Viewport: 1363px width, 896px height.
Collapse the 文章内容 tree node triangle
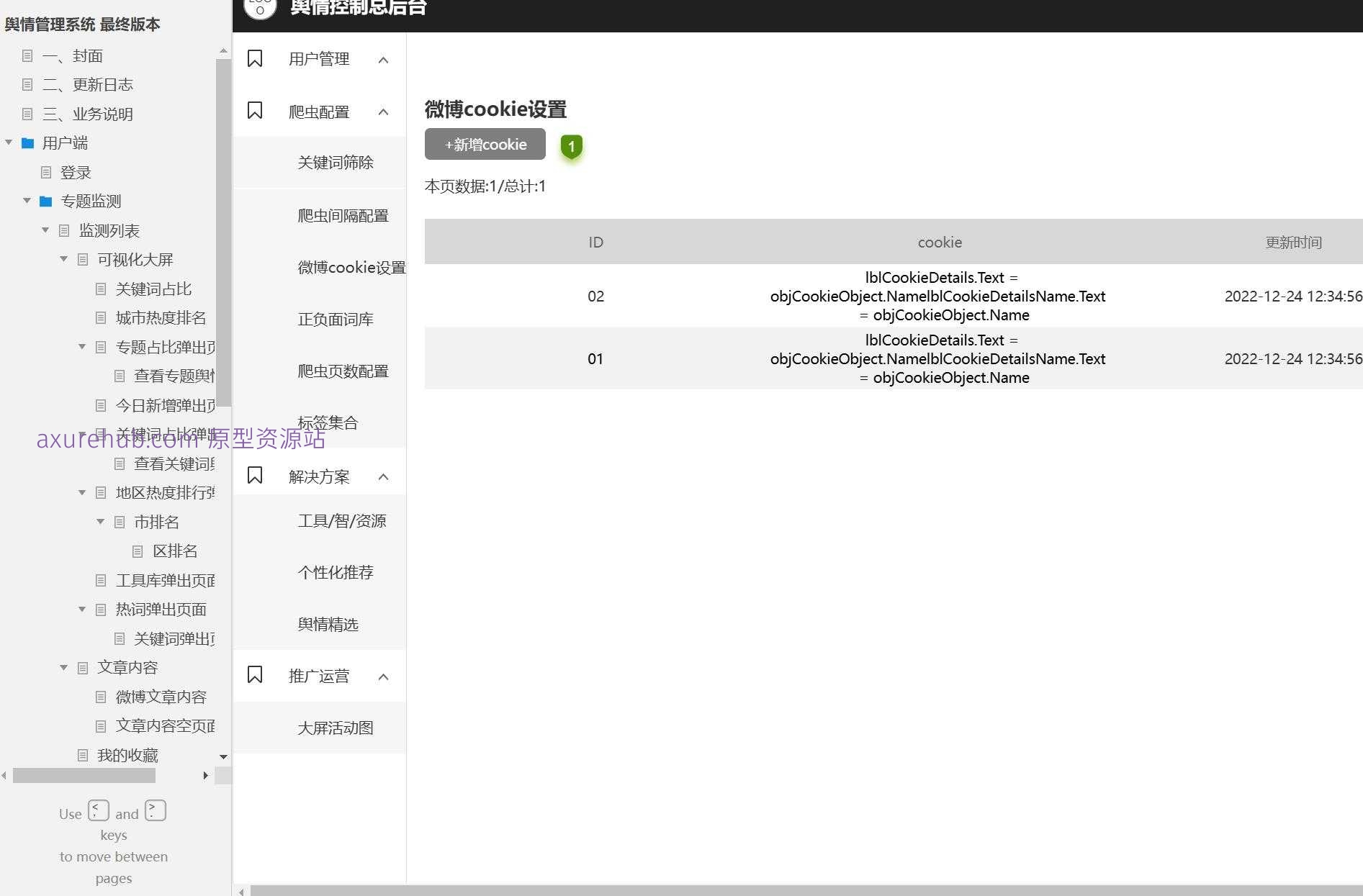point(63,667)
